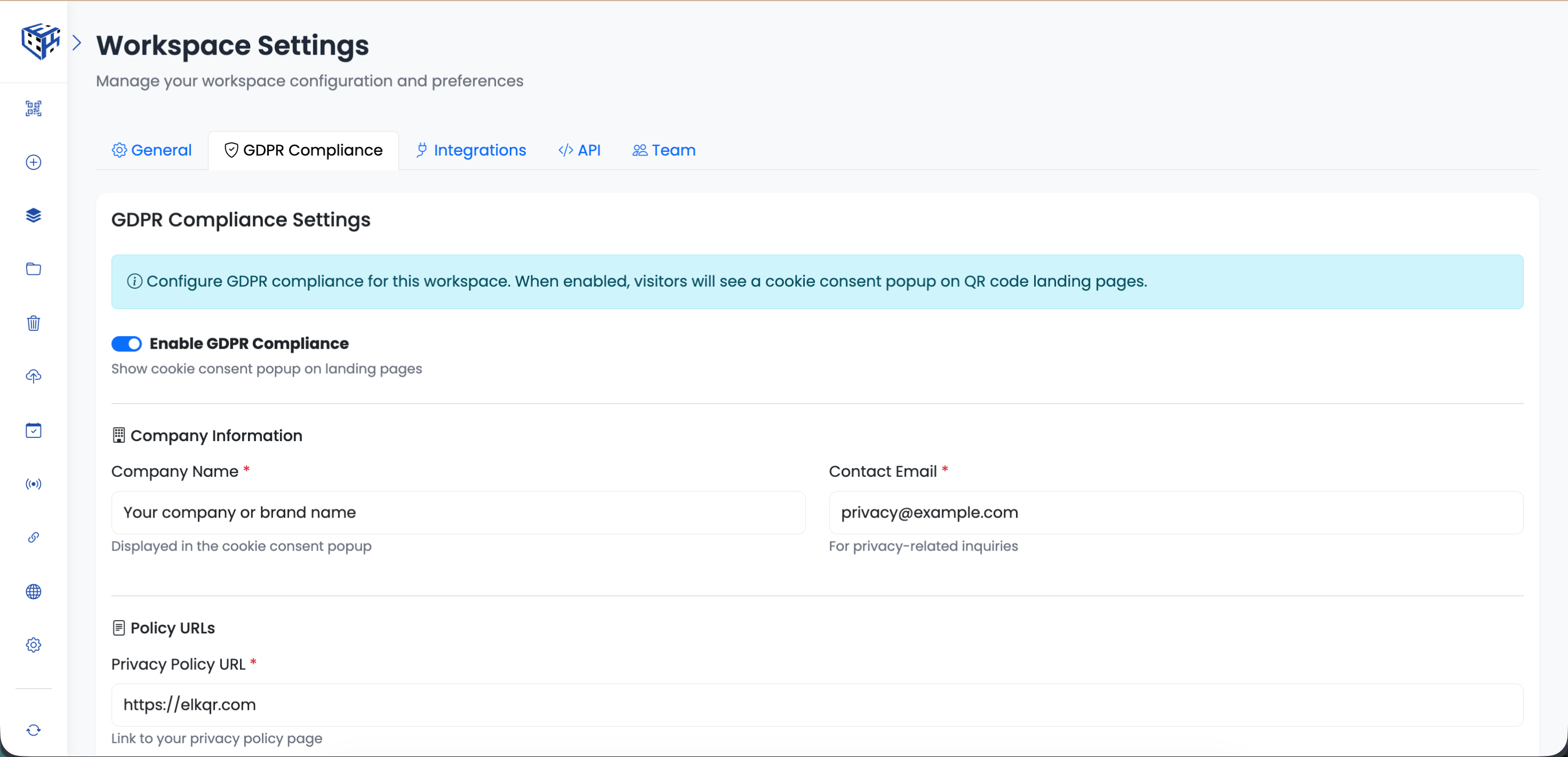Image resolution: width=1568 pixels, height=757 pixels.
Task: Click the sync refresh icon at sidebar bottom
Action: (x=34, y=730)
